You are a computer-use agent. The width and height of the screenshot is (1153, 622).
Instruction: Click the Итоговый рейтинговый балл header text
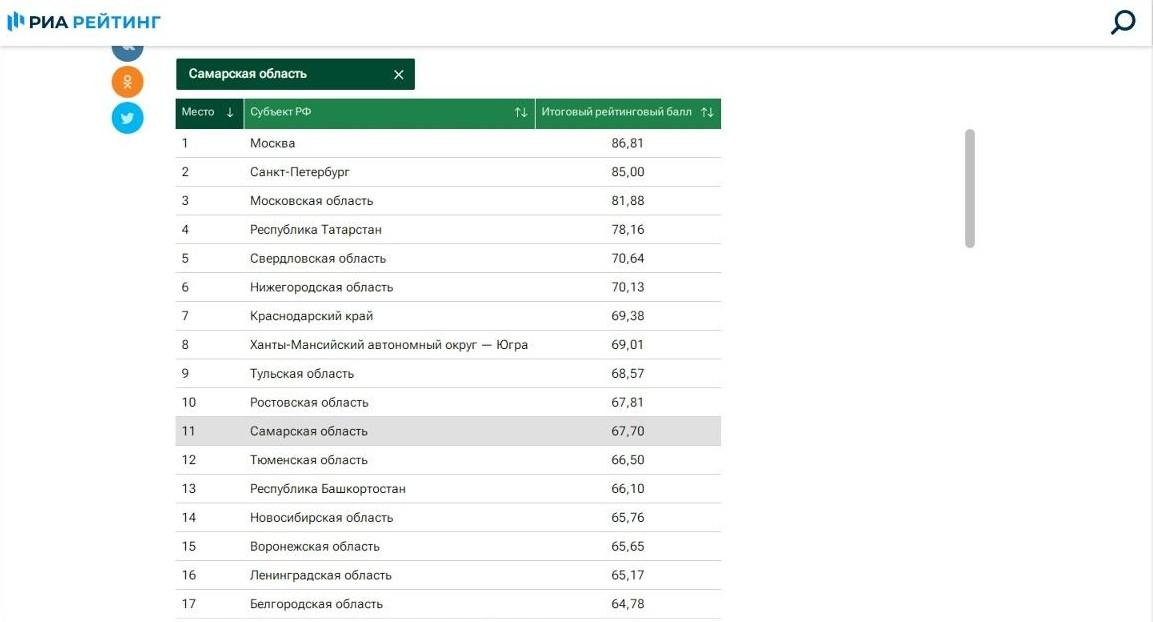click(616, 113)
